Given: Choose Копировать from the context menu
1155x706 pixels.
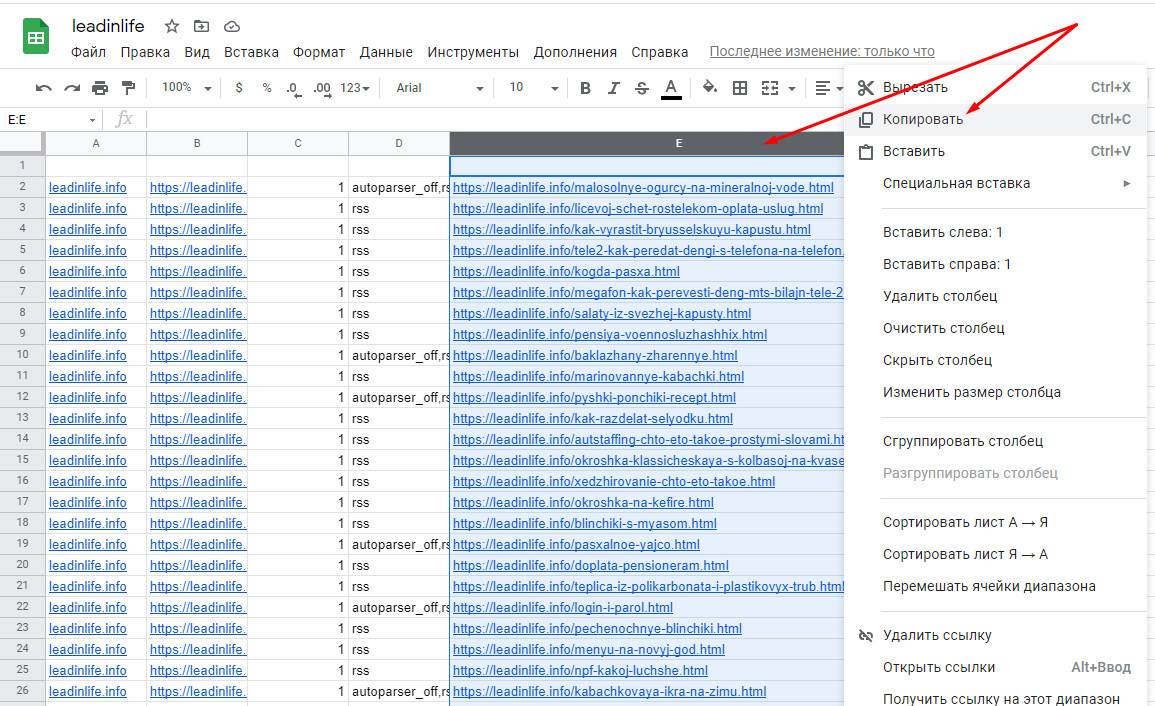Looking at the screenshot, I should pos(923,120).
